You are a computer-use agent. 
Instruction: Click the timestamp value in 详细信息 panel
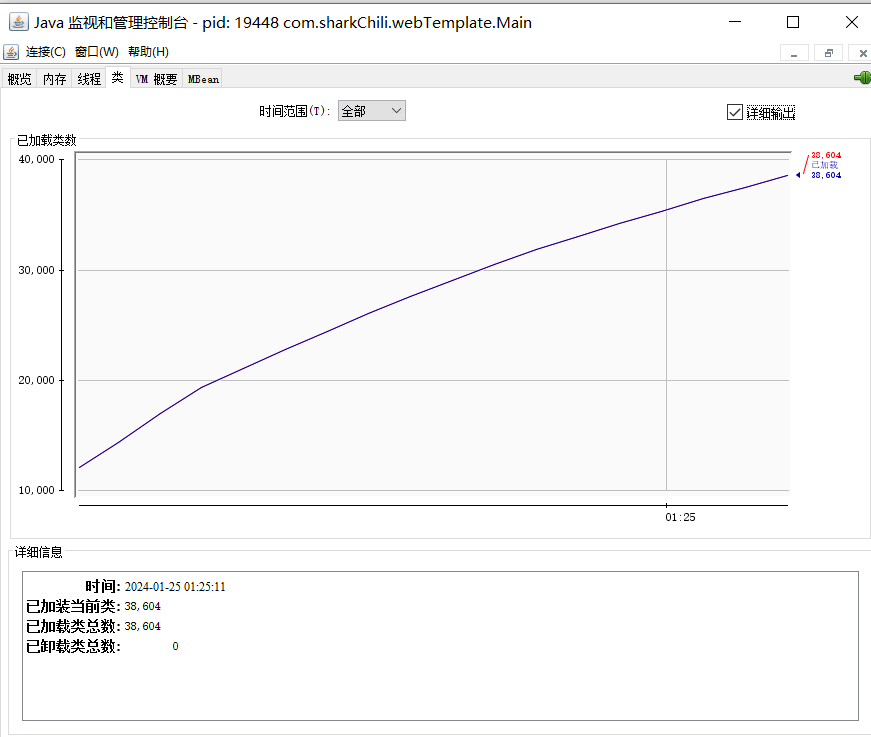tap(175, 587)
